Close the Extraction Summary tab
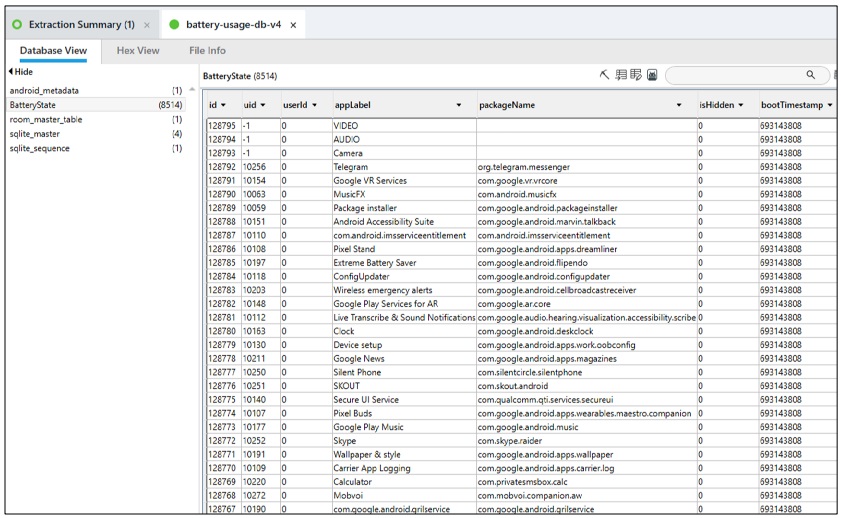Image resolution: width=841 pixels, height=518 pixels. pyautogui.click(x=147, y=25)
